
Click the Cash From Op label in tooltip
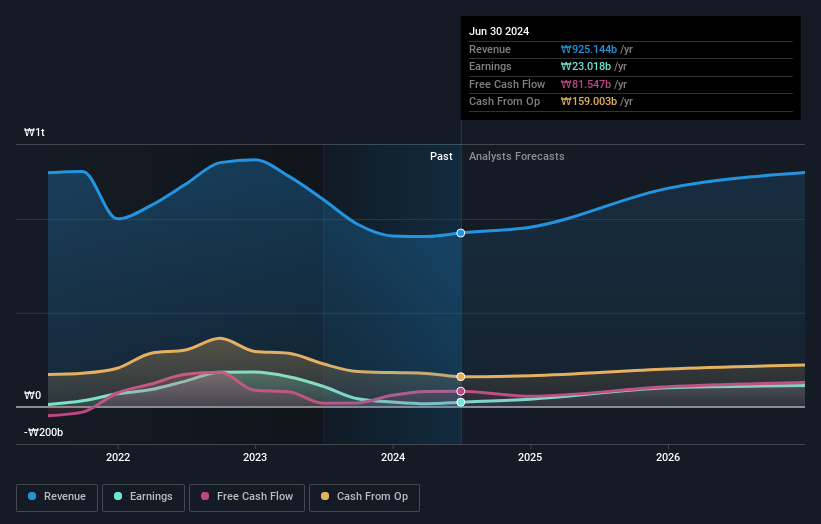pos(504,102)
